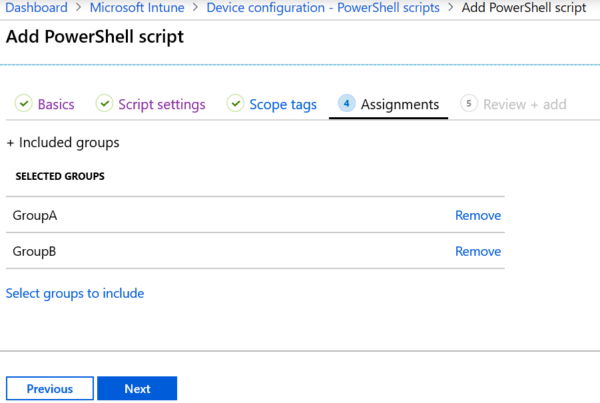Select the GroupA row
Image resolution: width=600 pixels, height=403 pixels.
(x=200, y=215)
